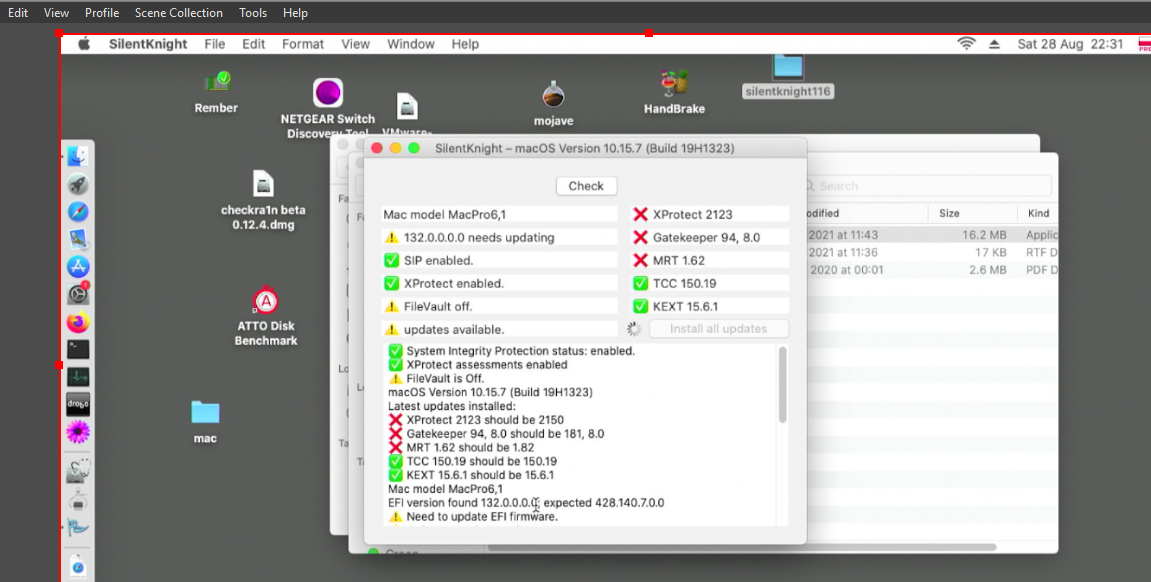Viewport: 1151px width, 582px height.
Task: Open the App Store Dock icon
Action: (x=78, y=266)
